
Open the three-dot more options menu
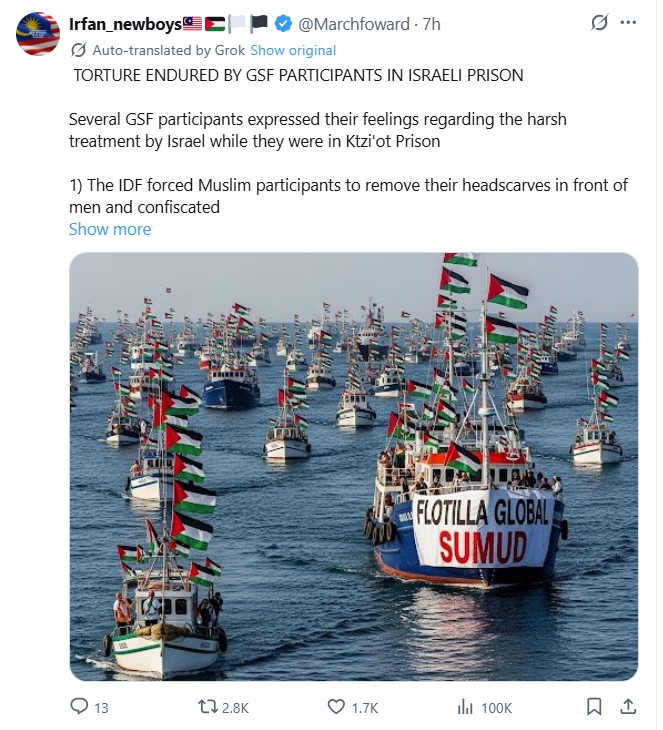[x=628, y=22]
